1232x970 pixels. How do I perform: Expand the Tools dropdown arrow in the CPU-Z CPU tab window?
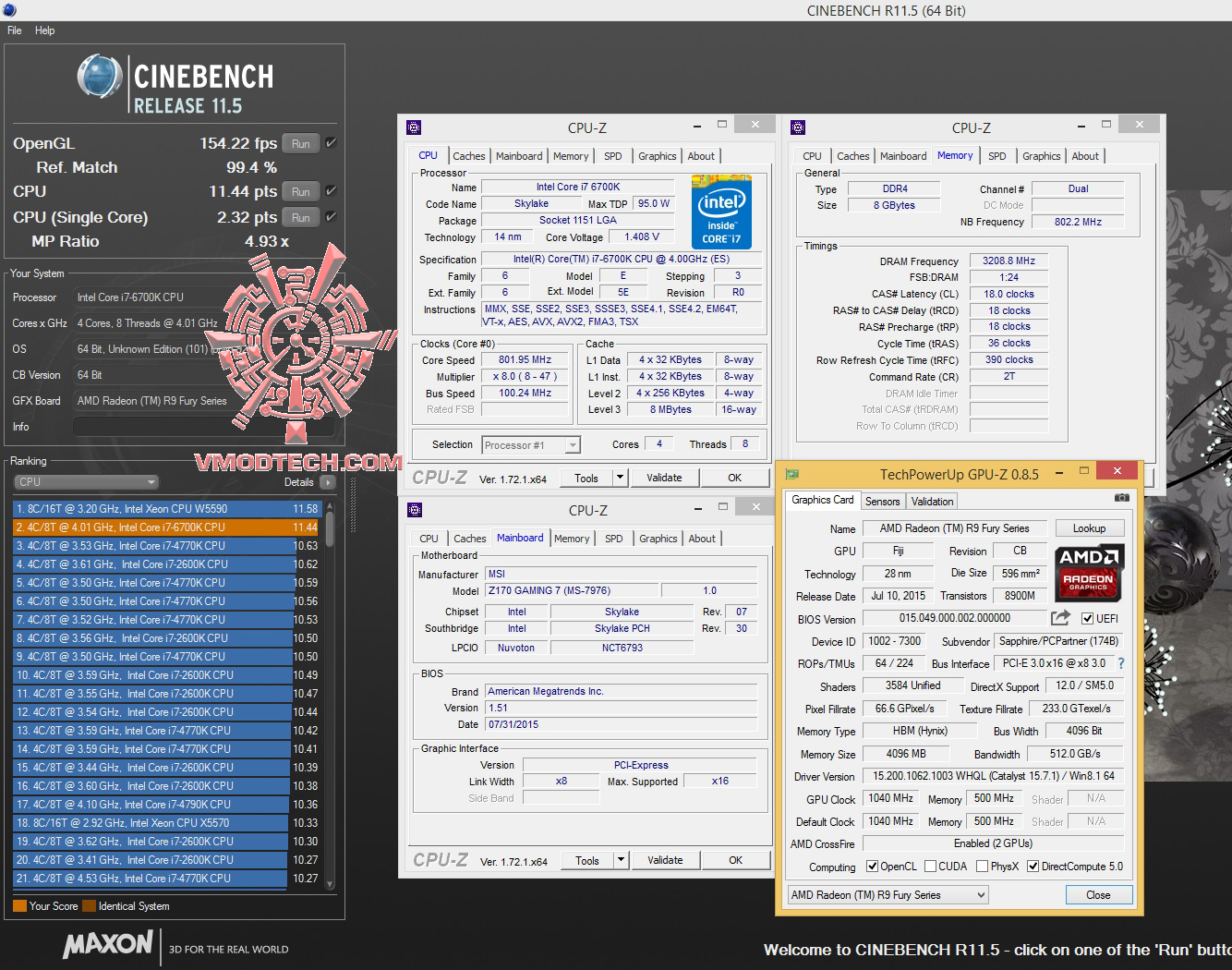click(621, 478)
